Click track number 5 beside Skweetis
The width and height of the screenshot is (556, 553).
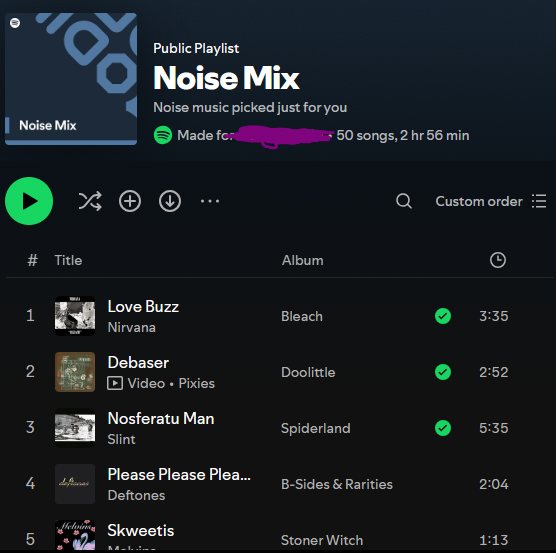click(30, 540)
